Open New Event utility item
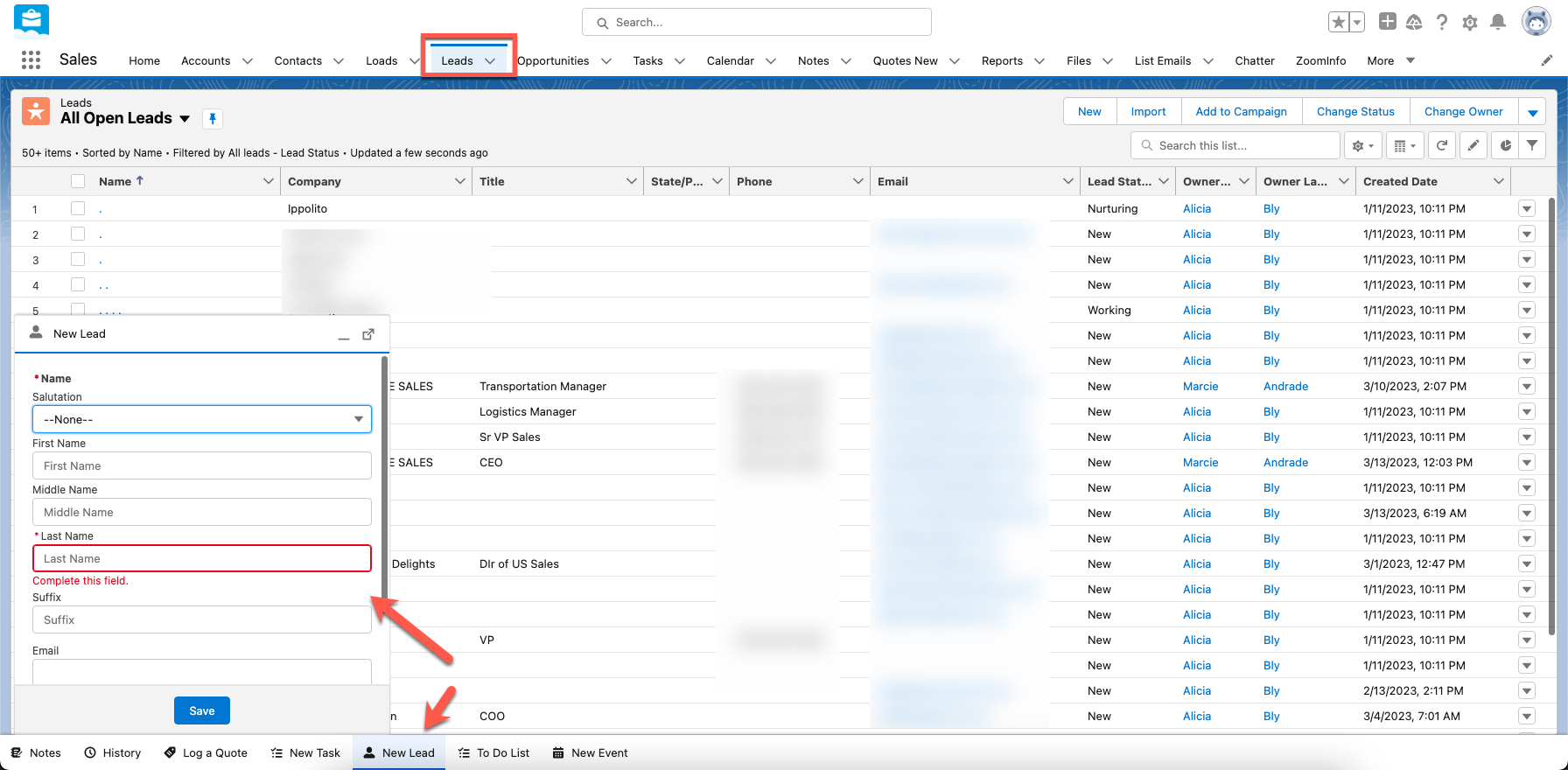1568x770 pixels. [591, 752]
